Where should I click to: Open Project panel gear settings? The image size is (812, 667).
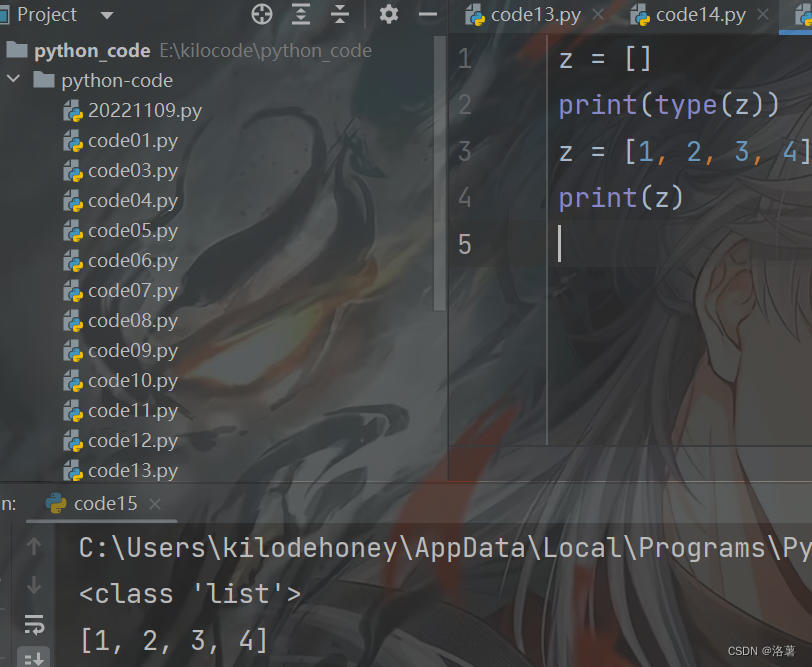[x=389, y=14]
